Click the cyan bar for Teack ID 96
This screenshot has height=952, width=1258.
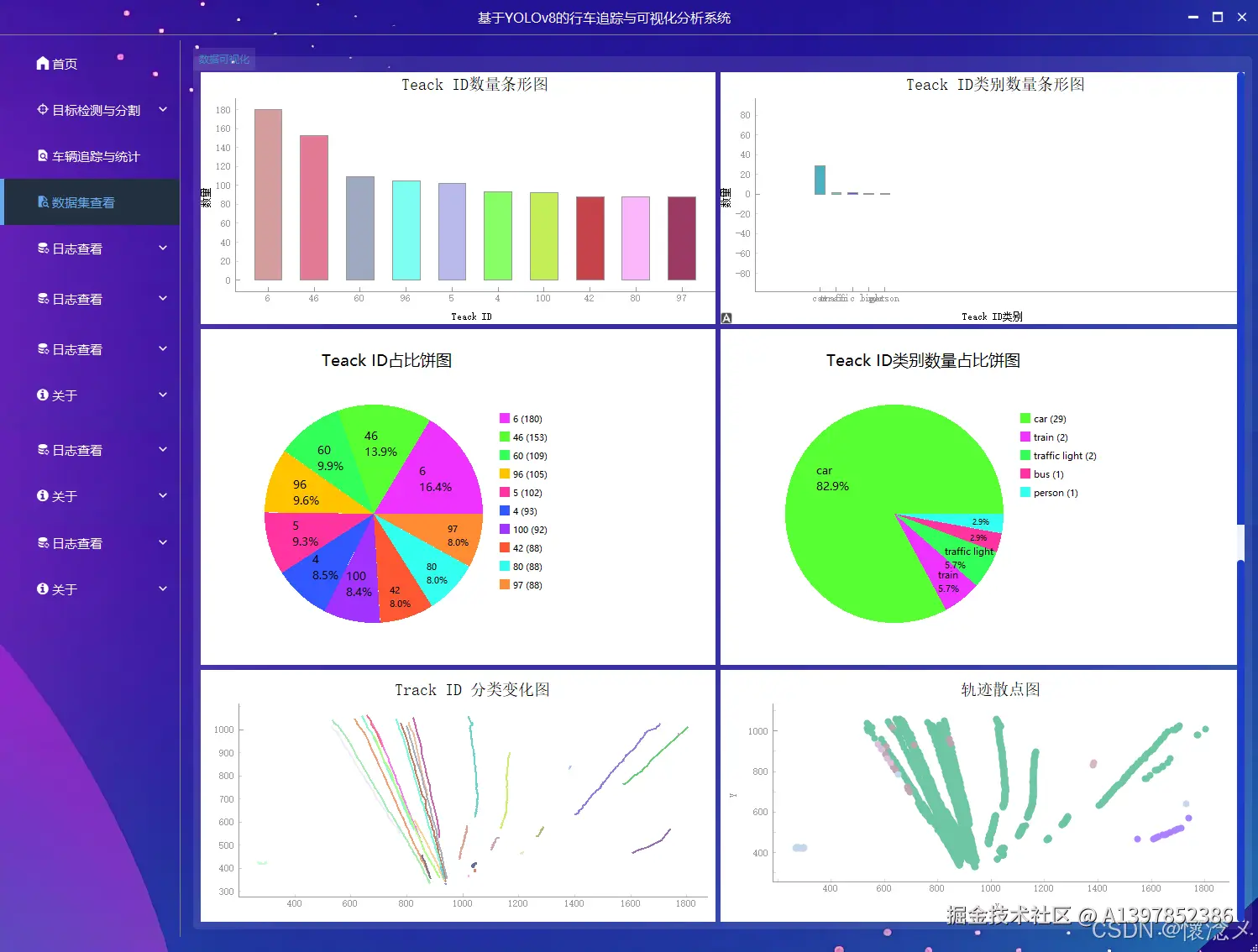click(406, 230)
